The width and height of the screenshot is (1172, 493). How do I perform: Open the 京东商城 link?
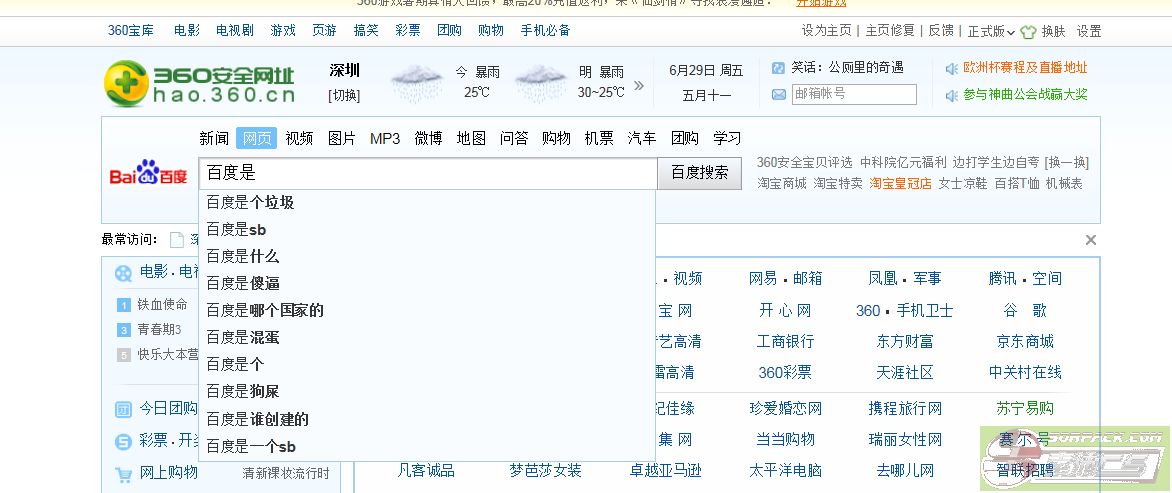1025,341
